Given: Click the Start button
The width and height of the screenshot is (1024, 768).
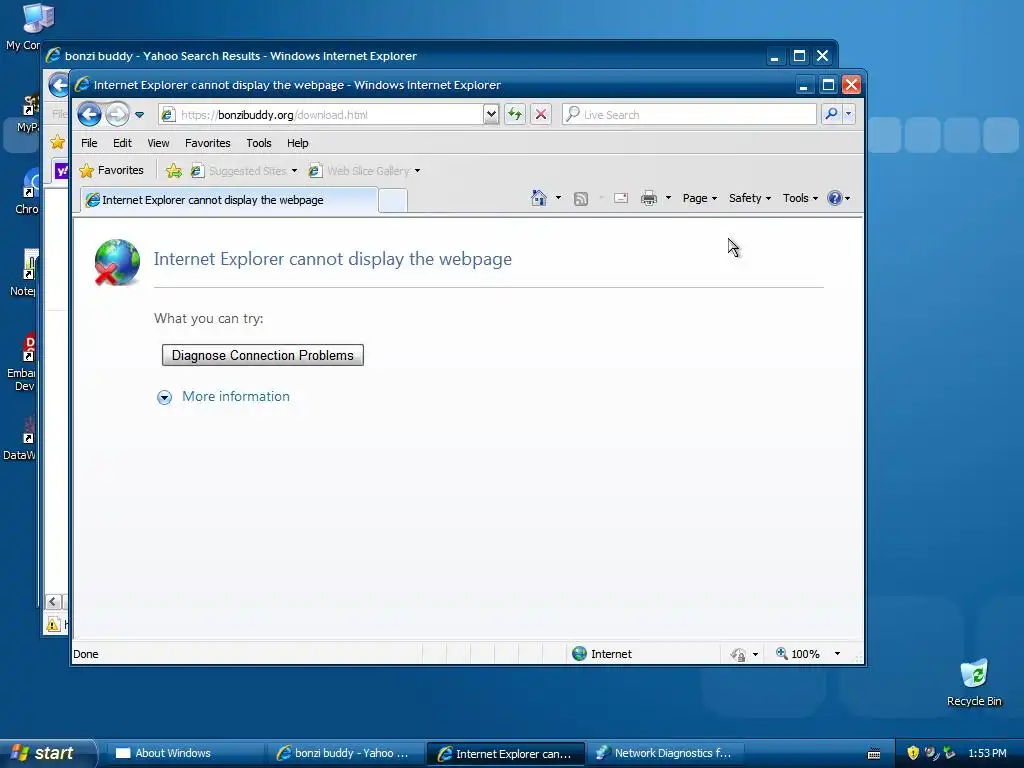Looking at the screenshot, I should [x=46, y=753].
